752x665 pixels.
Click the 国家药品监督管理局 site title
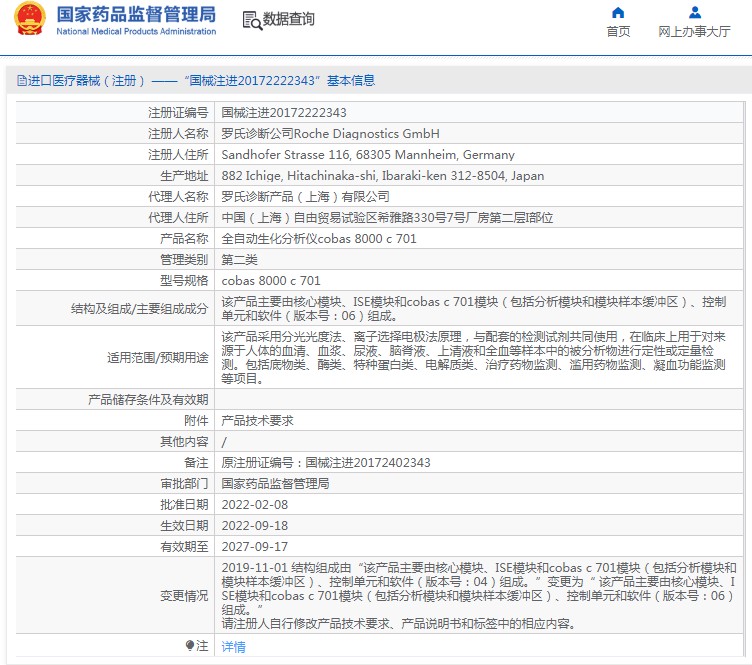(x=136, y=14)
